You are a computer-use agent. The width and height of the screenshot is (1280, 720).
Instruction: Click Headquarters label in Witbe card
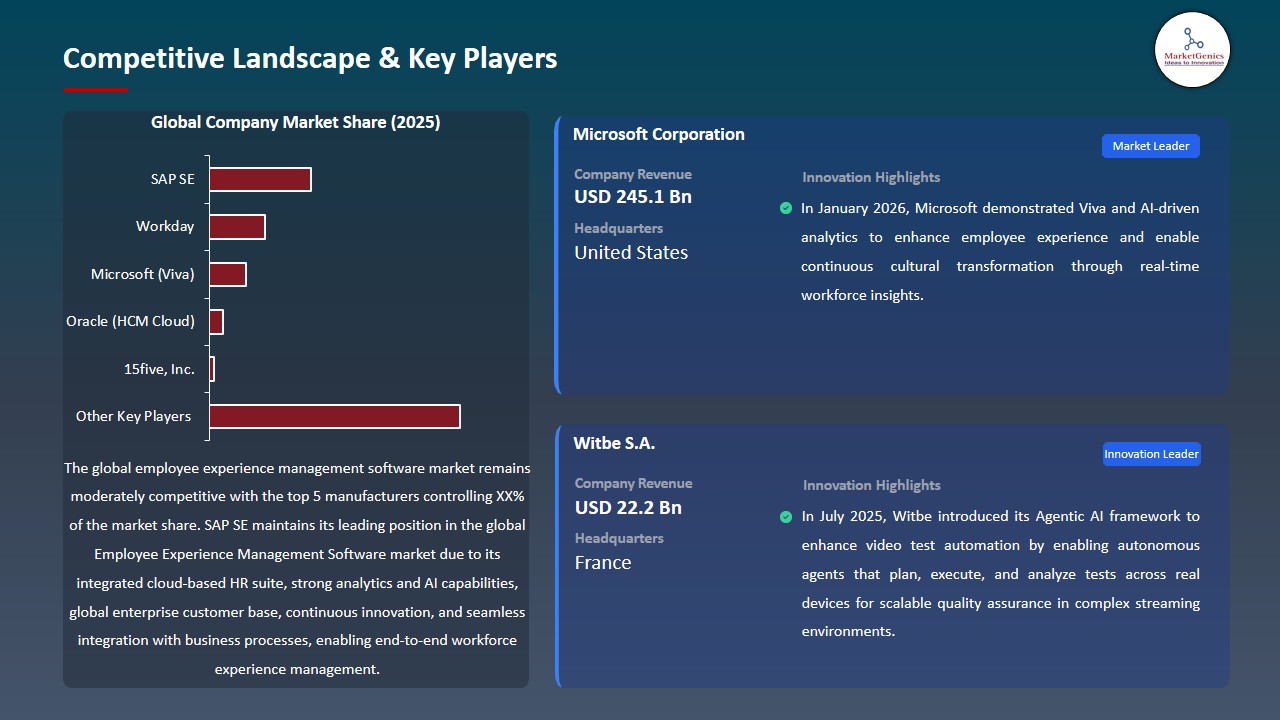click(619, 538)
